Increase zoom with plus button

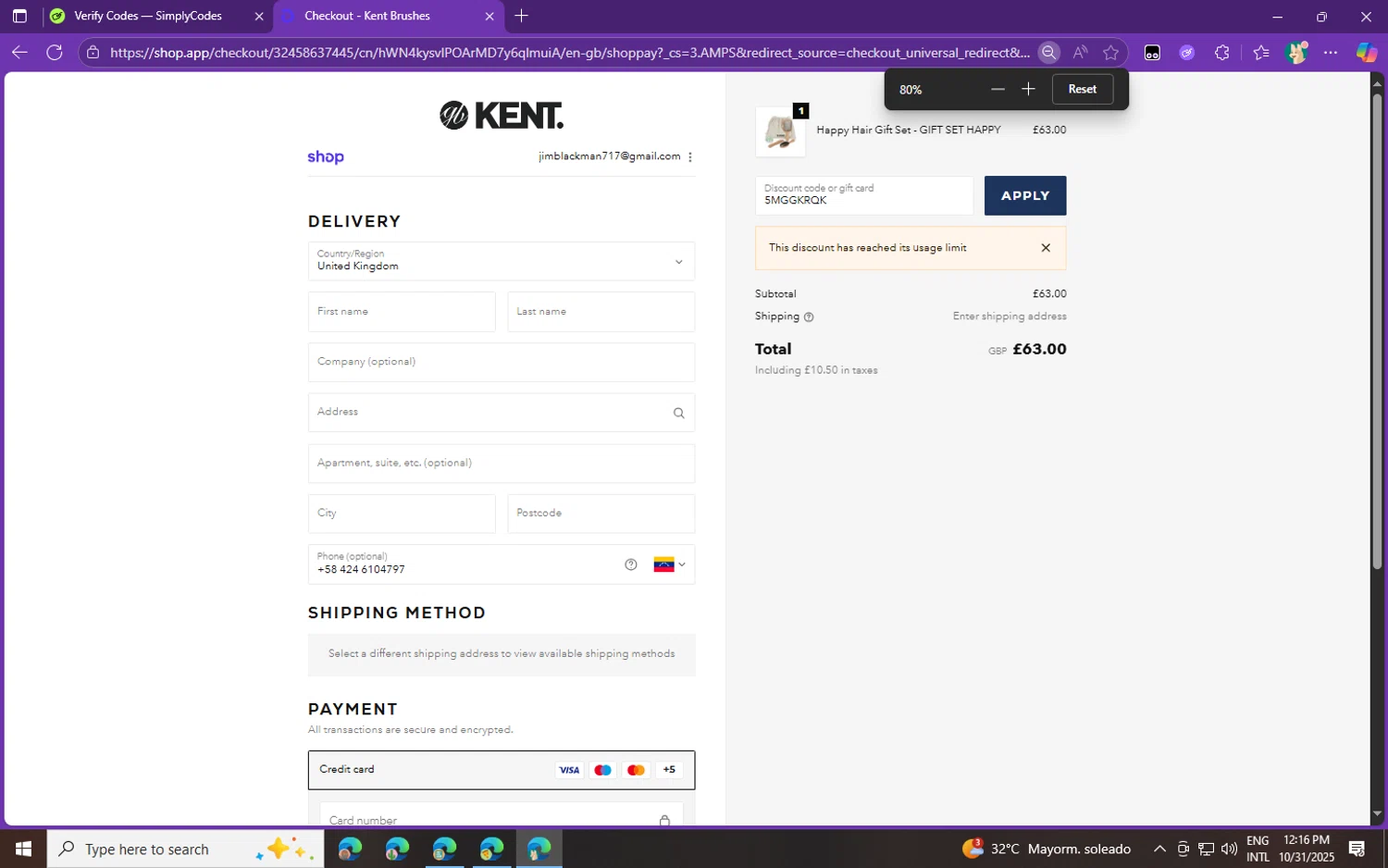click(x=1028, y=89)
